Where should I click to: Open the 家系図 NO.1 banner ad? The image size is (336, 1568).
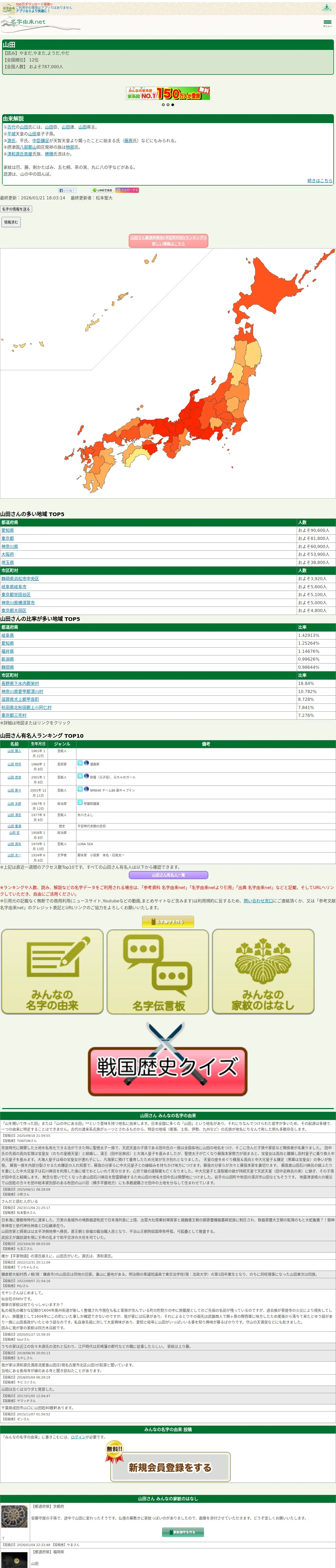(168, 93)
